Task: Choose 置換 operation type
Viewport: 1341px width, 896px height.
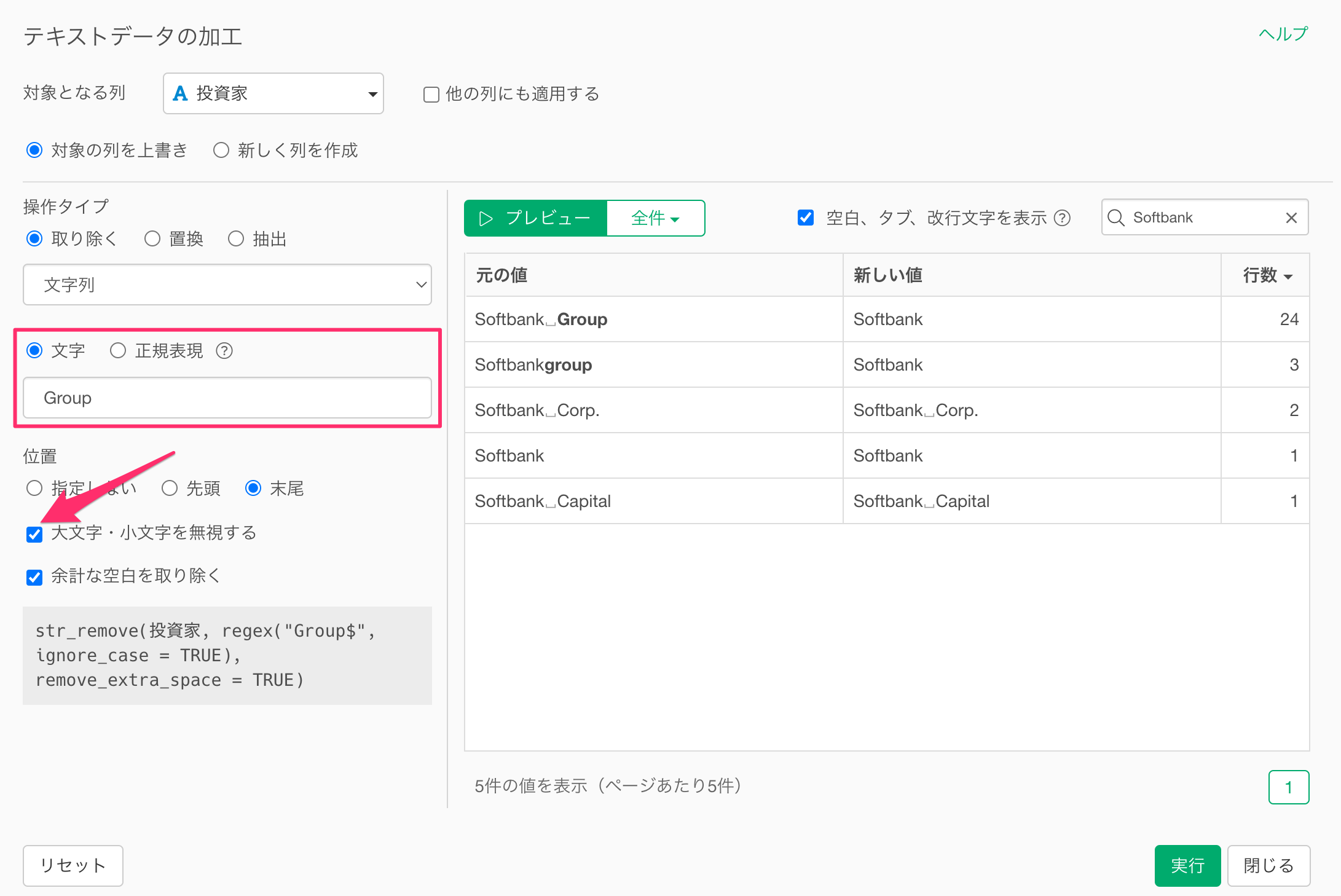Action: [152, 238]
